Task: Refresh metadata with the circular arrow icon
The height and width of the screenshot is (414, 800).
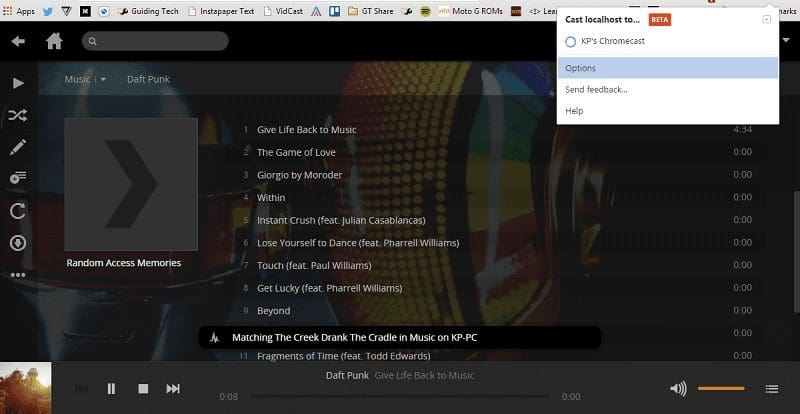Action: (18, 210)
